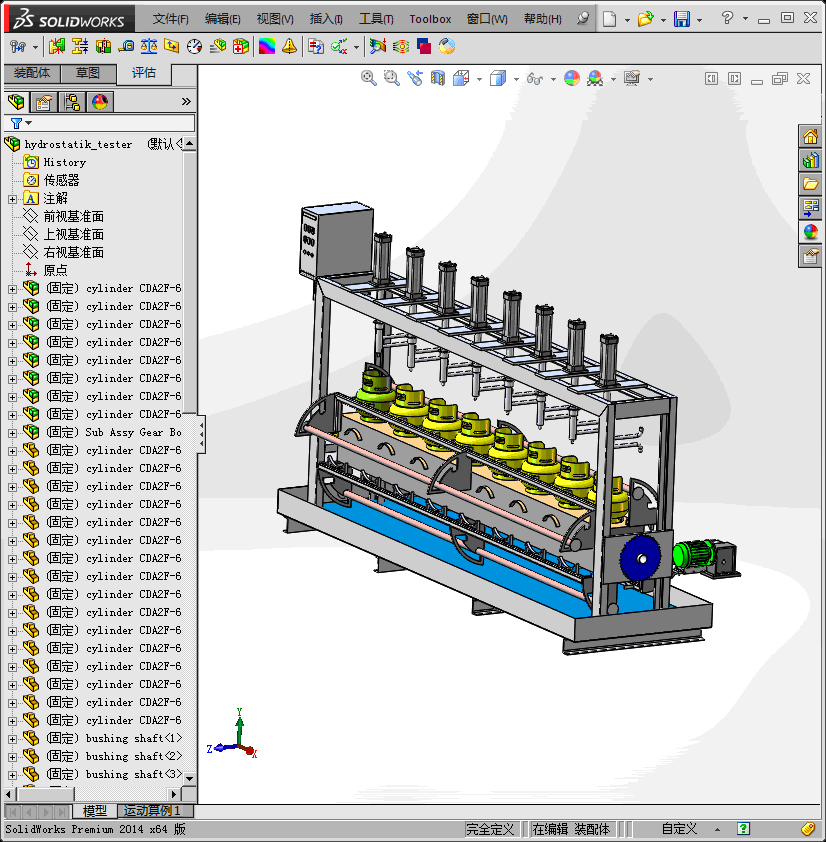This screenshot has height=842, width=826.
Task: Switch to 装配体 command tab
Action: (x=32, y=73)
